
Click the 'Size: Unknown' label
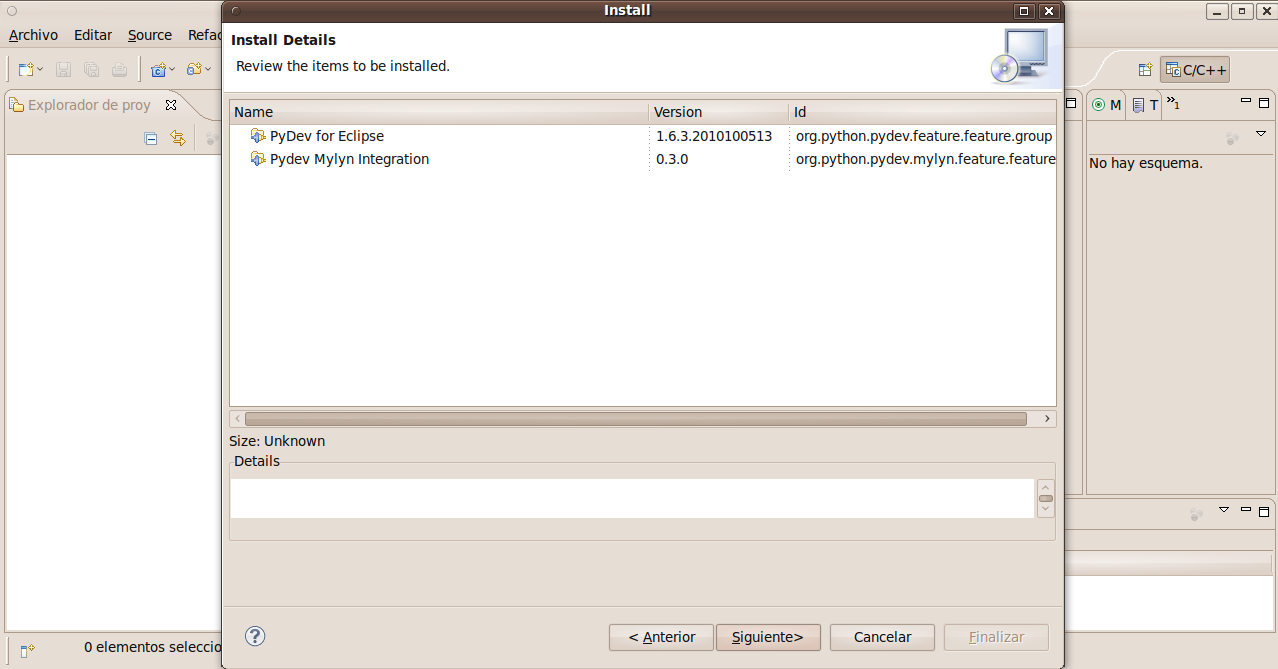coord(277,441)
